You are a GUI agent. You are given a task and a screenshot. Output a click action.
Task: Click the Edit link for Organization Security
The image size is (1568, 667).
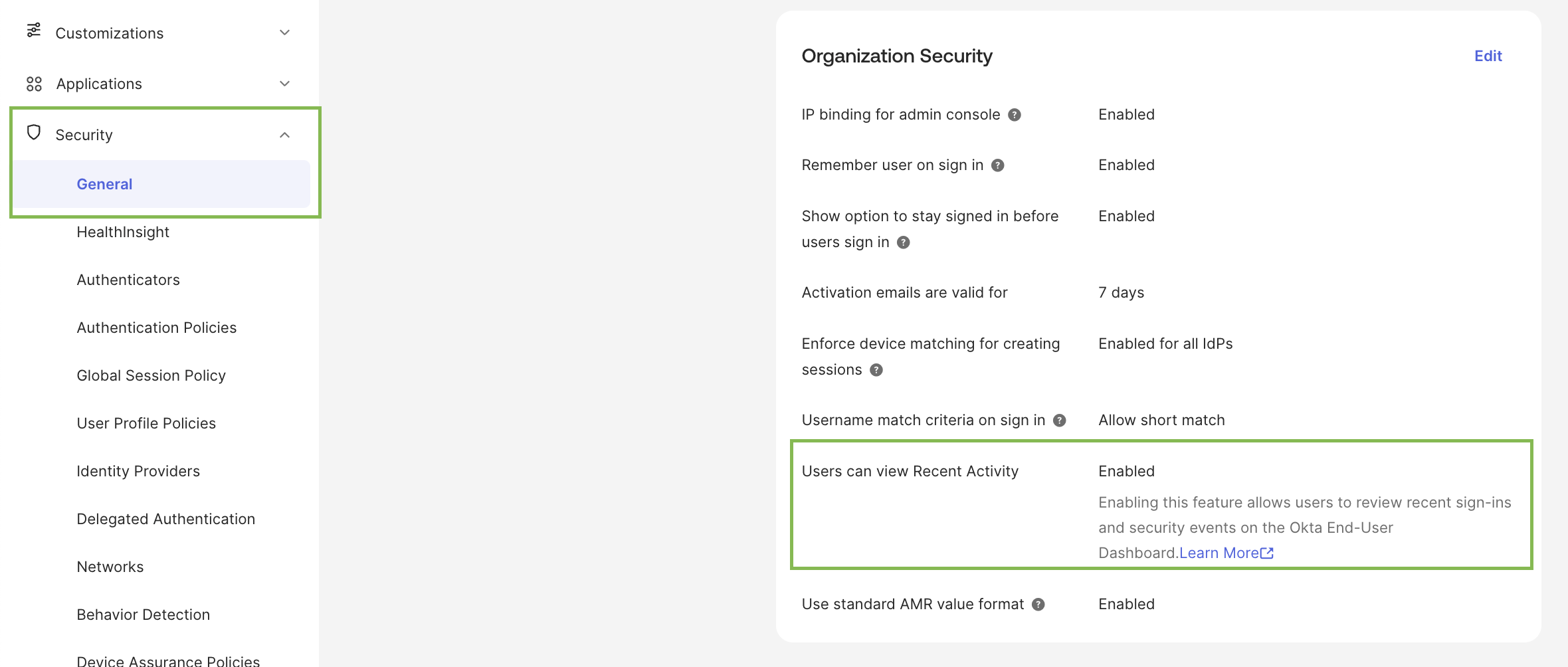point(1488,56)
